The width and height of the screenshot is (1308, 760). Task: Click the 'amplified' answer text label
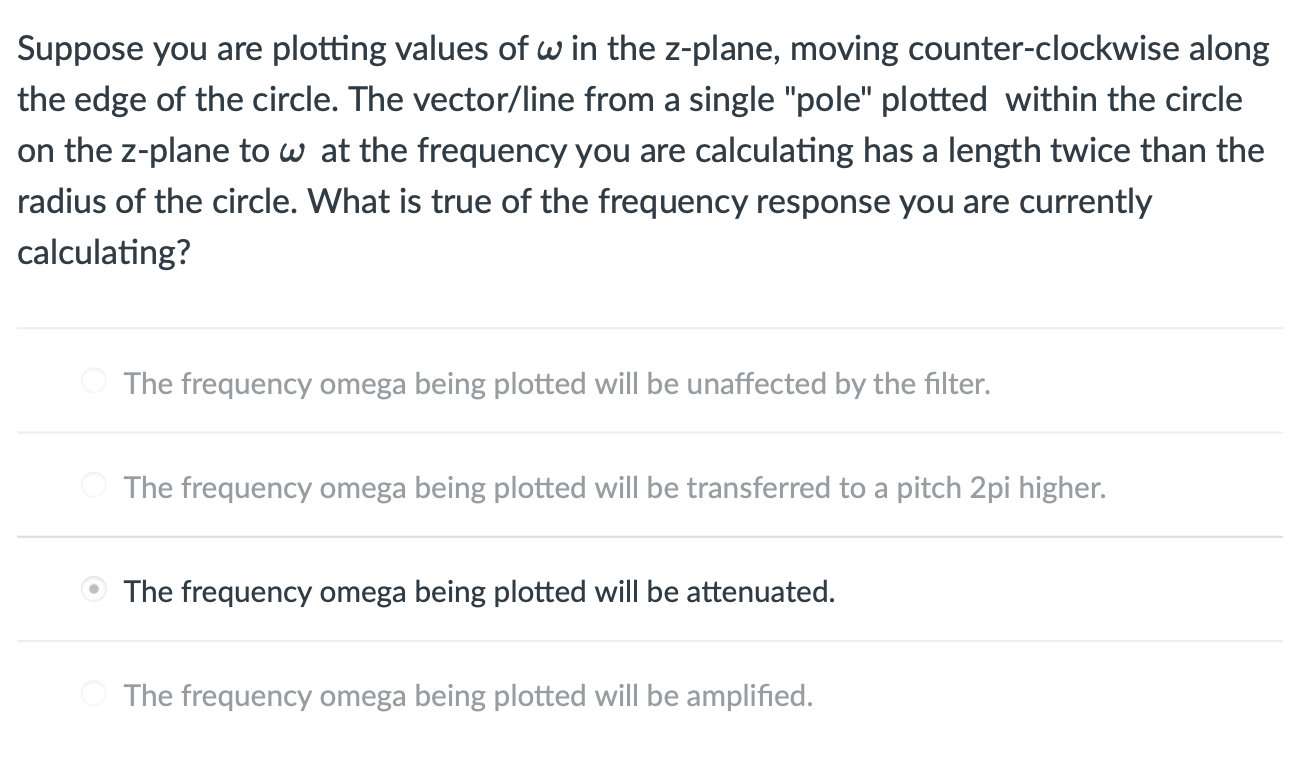[x=468, y=695]
